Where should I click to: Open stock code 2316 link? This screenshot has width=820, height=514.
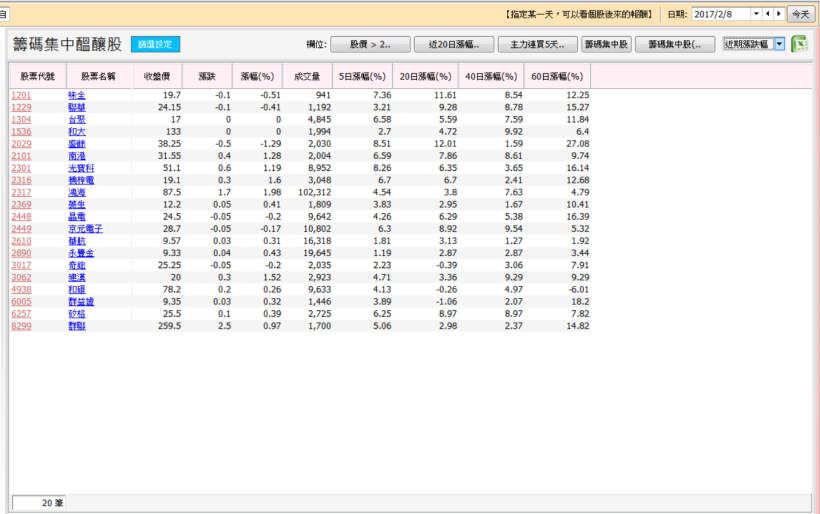point(21,180)
